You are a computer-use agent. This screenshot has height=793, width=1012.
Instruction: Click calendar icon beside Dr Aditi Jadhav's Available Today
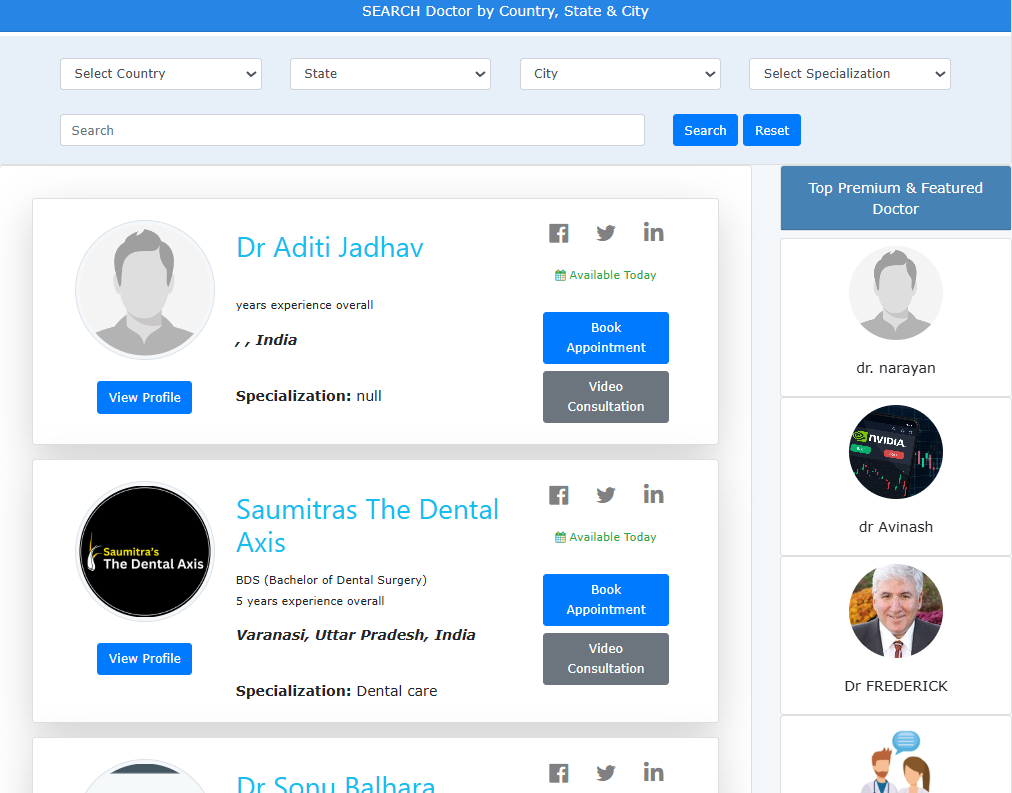point(560,276)
